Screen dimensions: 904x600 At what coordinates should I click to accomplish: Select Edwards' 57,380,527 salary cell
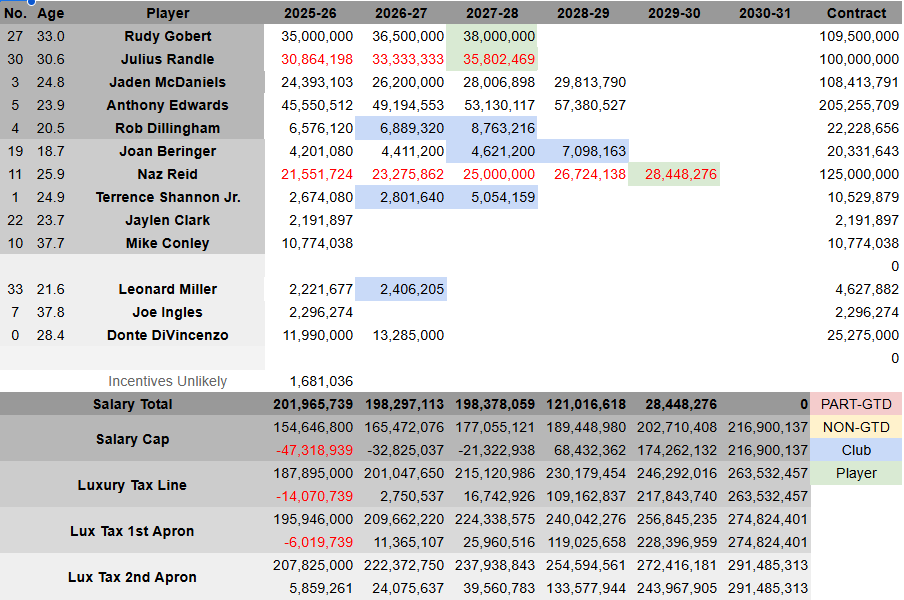(583, 105)
